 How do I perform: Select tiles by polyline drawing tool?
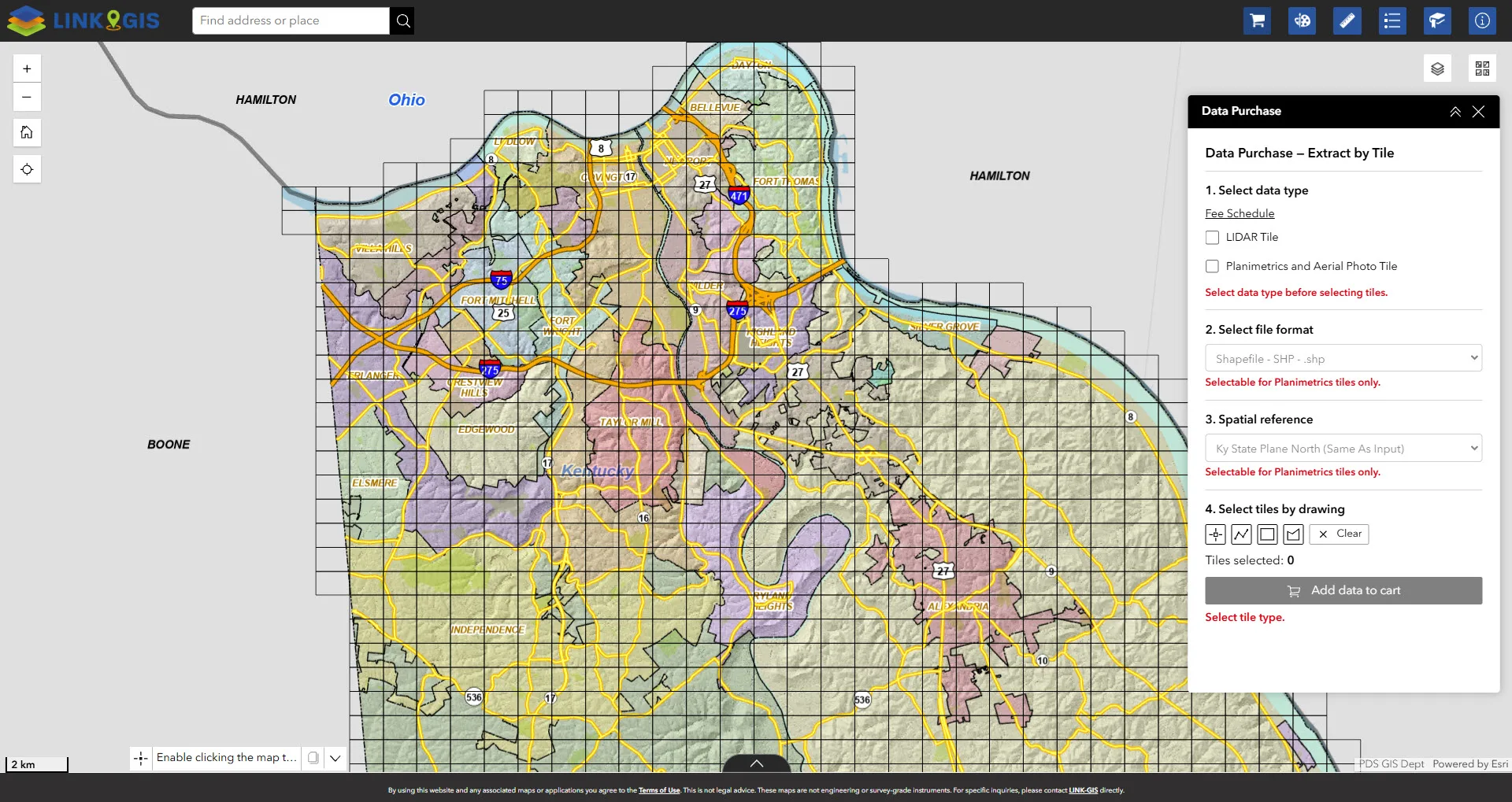1241,534
